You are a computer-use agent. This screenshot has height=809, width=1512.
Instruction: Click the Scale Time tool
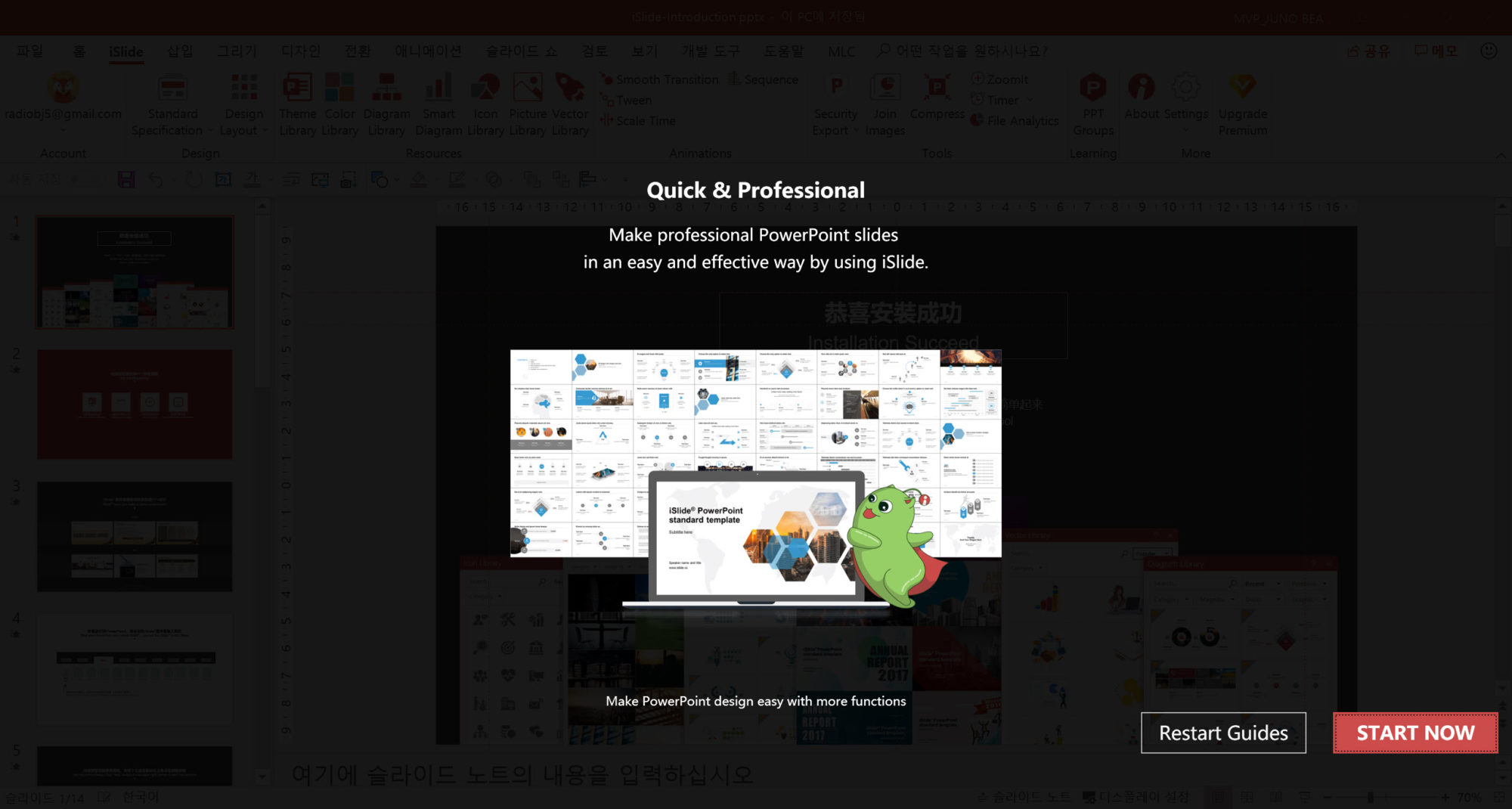pyautogui.click(x=638, y=120)
